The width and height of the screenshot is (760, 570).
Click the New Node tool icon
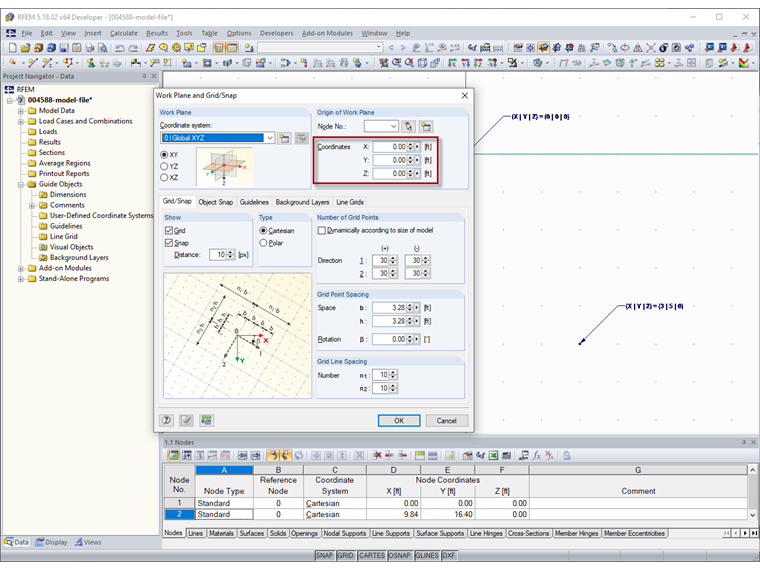point(13,63)
